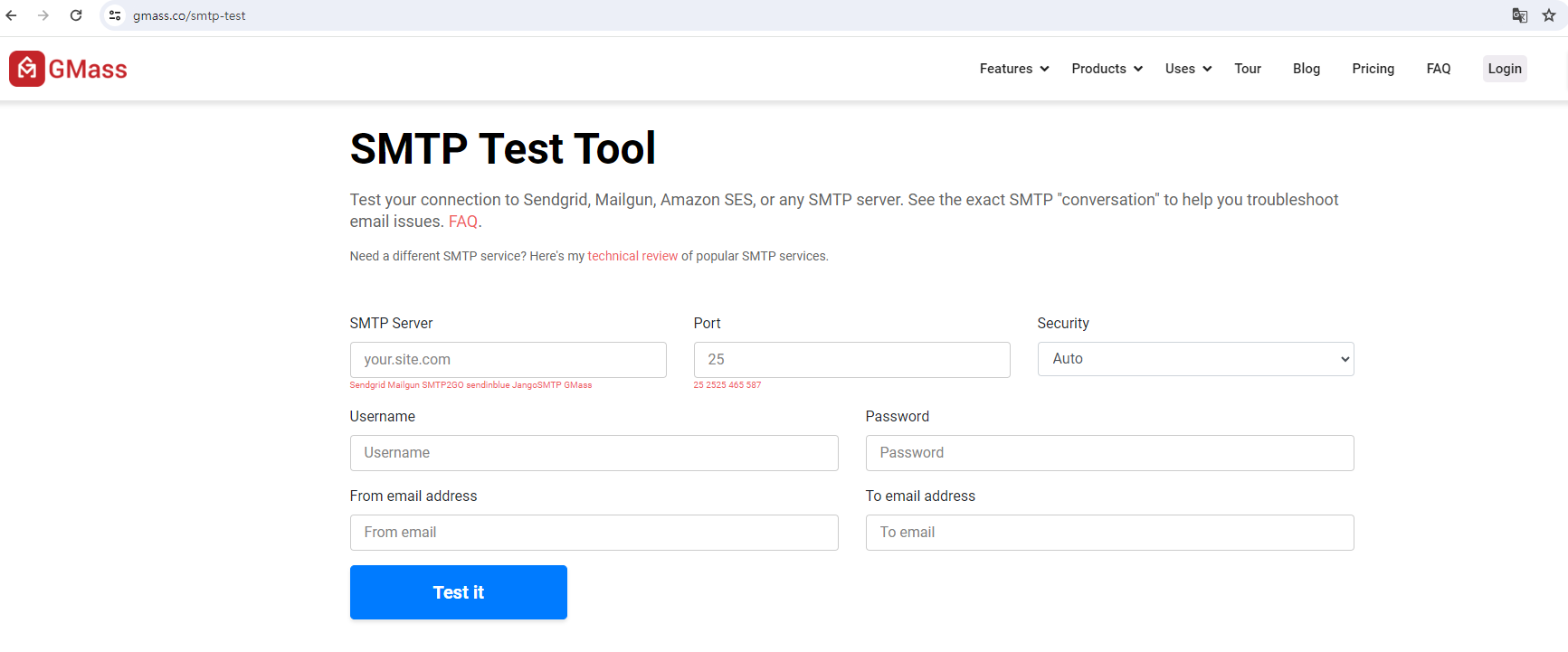Click the GMass preset link under SMTP Server
The height and width of the screenshot is (652, 1568).
(578, 385)
